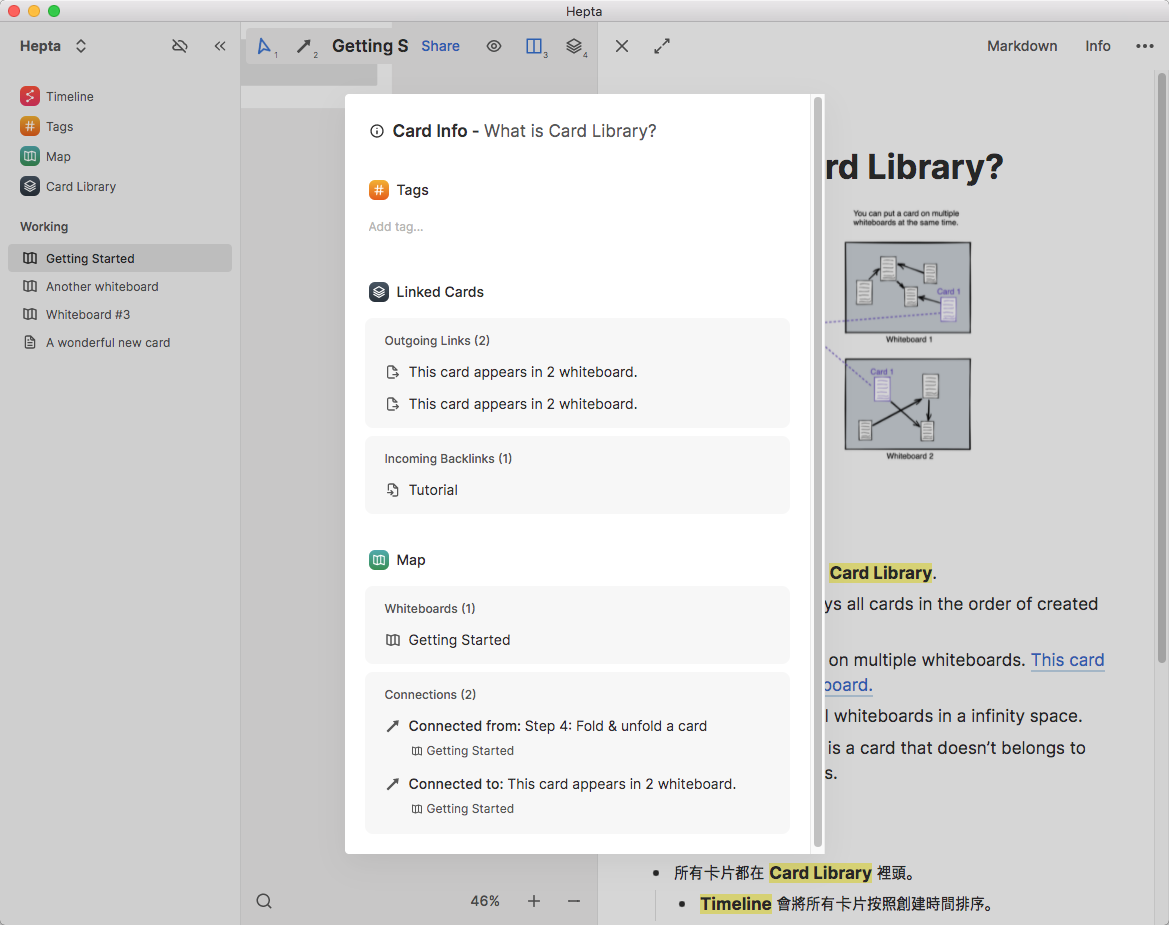The image size is (1169, 925).
Task: Toggle the eye visibility icon in the toolbar
Action: [494, 46]
